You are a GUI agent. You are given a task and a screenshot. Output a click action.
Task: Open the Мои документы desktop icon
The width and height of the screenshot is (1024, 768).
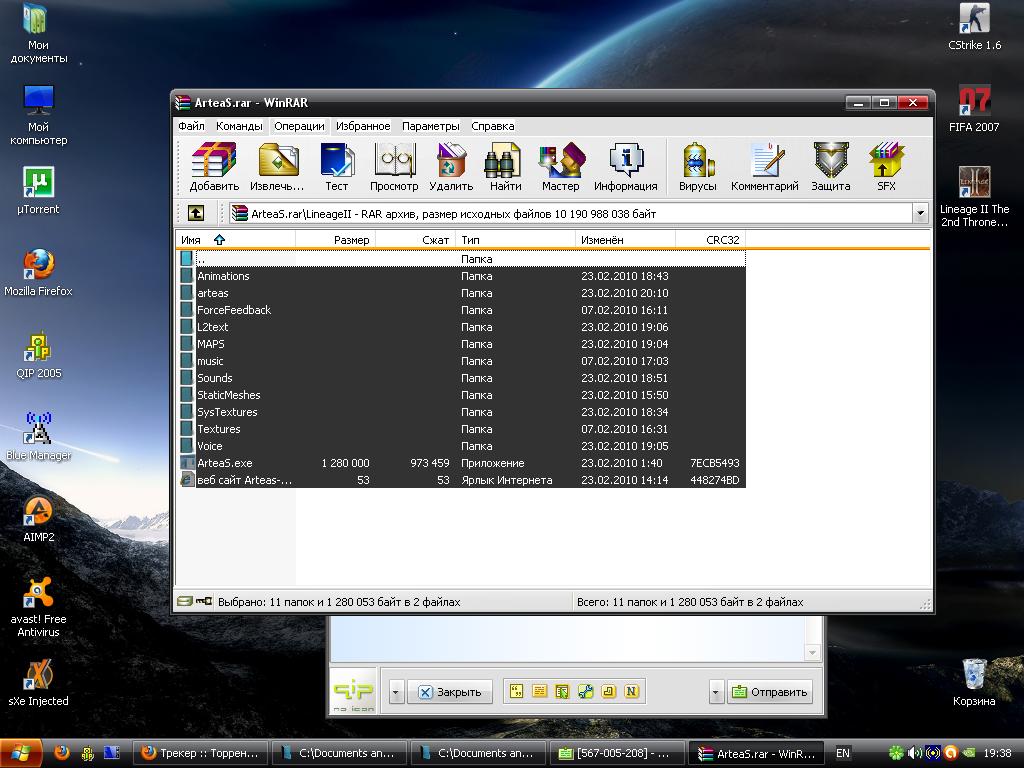click(x=38, y=34)
